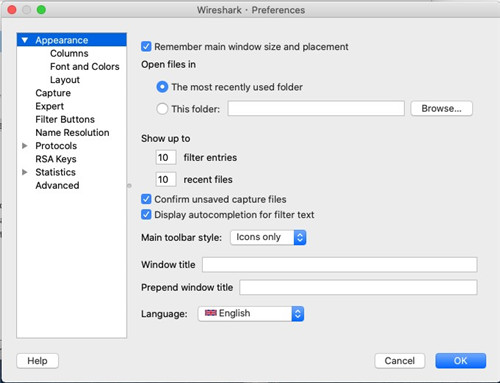Open RSA Keys preferences
Viewport: 500px width, 383px height.
click(x=56, y=159)
